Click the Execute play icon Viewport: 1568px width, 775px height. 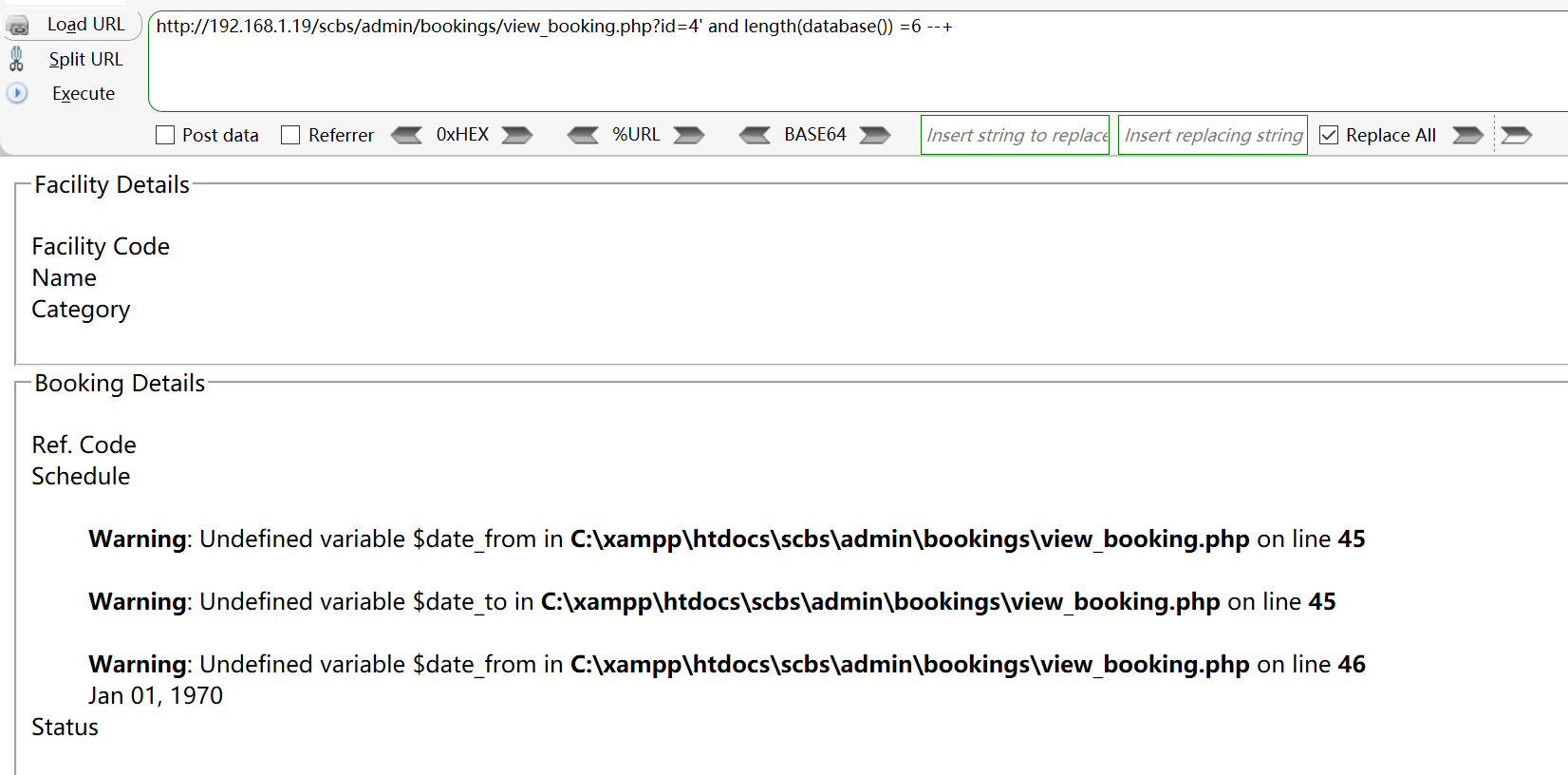click(x=17, y=93)
